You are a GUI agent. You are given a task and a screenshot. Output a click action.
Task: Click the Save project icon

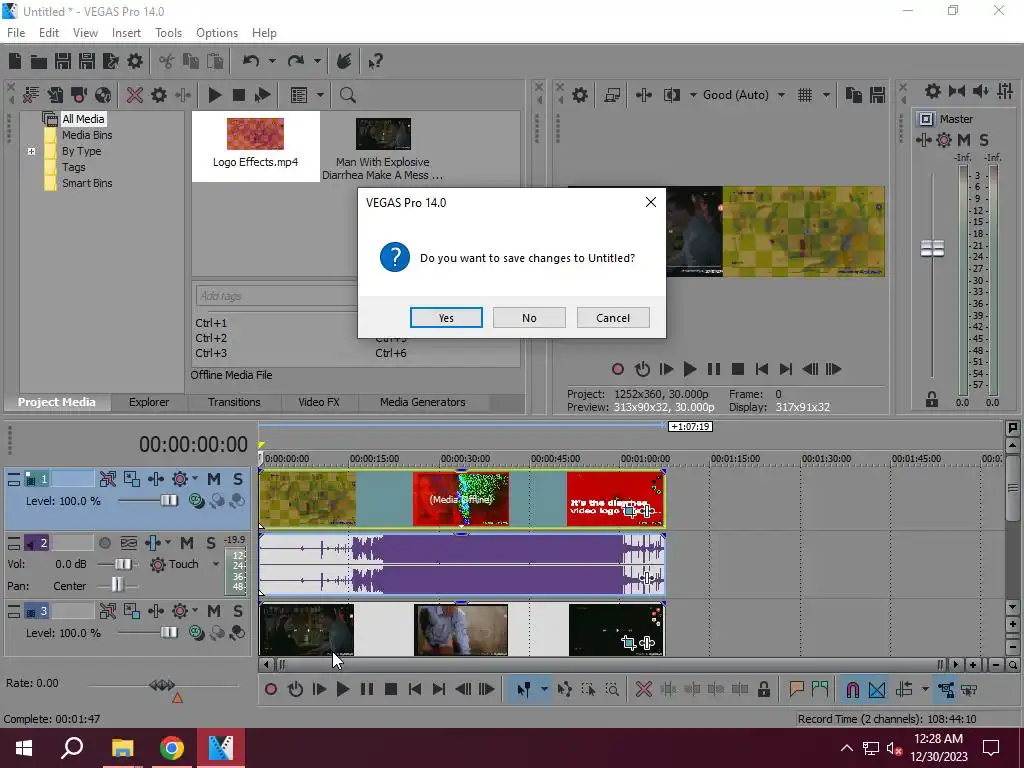point(63,61)
